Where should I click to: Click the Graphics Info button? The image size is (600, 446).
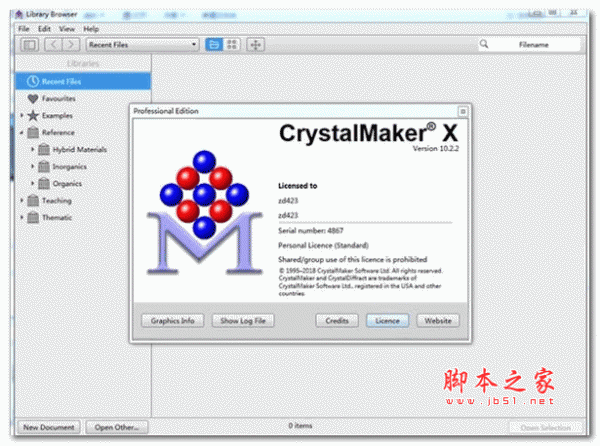tap(173, 321)
